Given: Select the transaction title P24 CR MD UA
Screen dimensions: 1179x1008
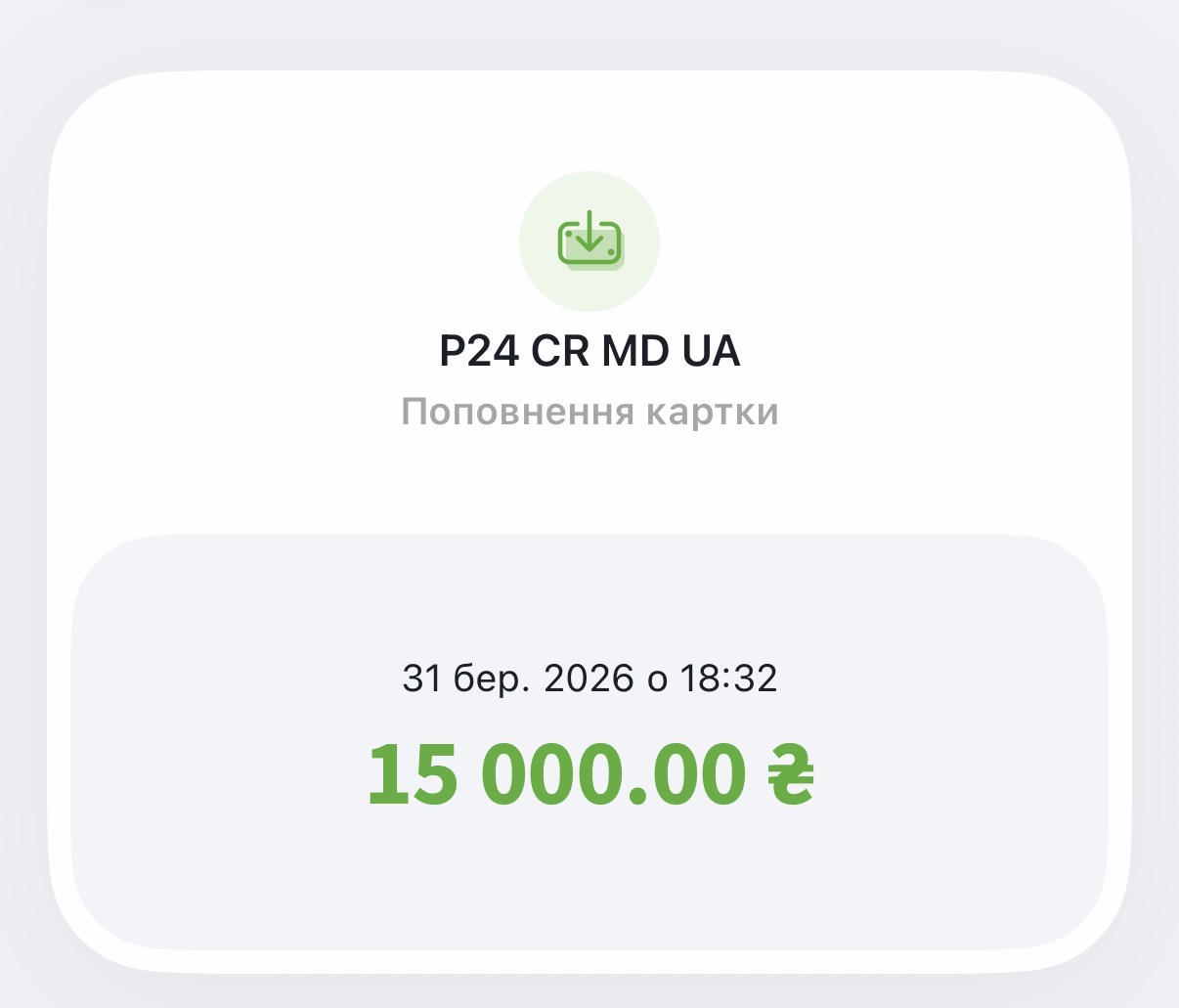Looking at the screenshot, I should (x=589, y=351).
